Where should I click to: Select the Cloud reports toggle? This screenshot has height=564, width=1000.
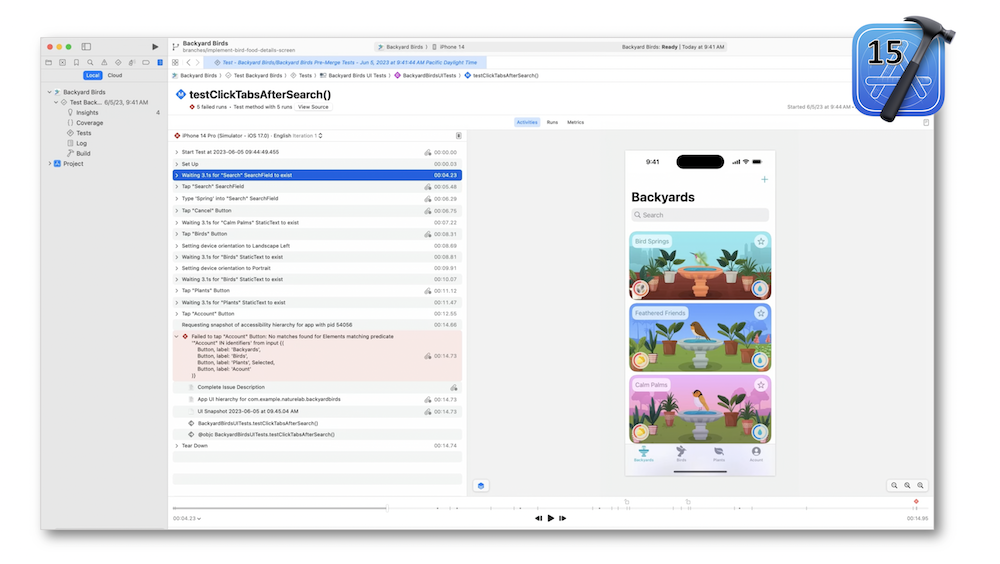coord(115,75)
